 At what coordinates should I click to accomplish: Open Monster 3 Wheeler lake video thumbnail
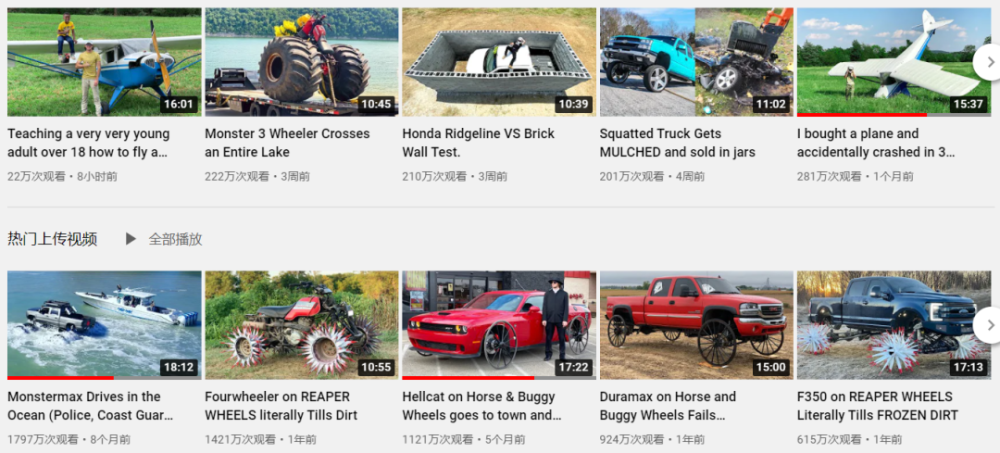pyautogui.click(x=302, y=62)
